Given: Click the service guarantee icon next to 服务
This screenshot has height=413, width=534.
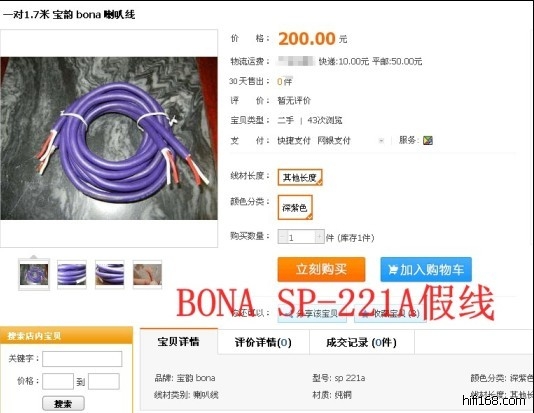Looking at the screenshot, I should (x=428, y=140).
